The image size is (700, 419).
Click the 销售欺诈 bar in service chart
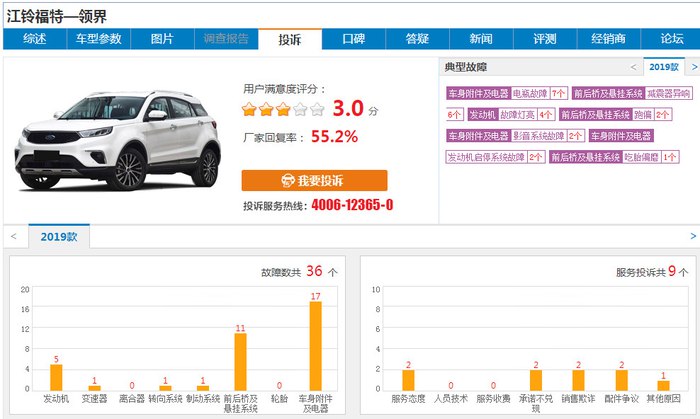578,380
